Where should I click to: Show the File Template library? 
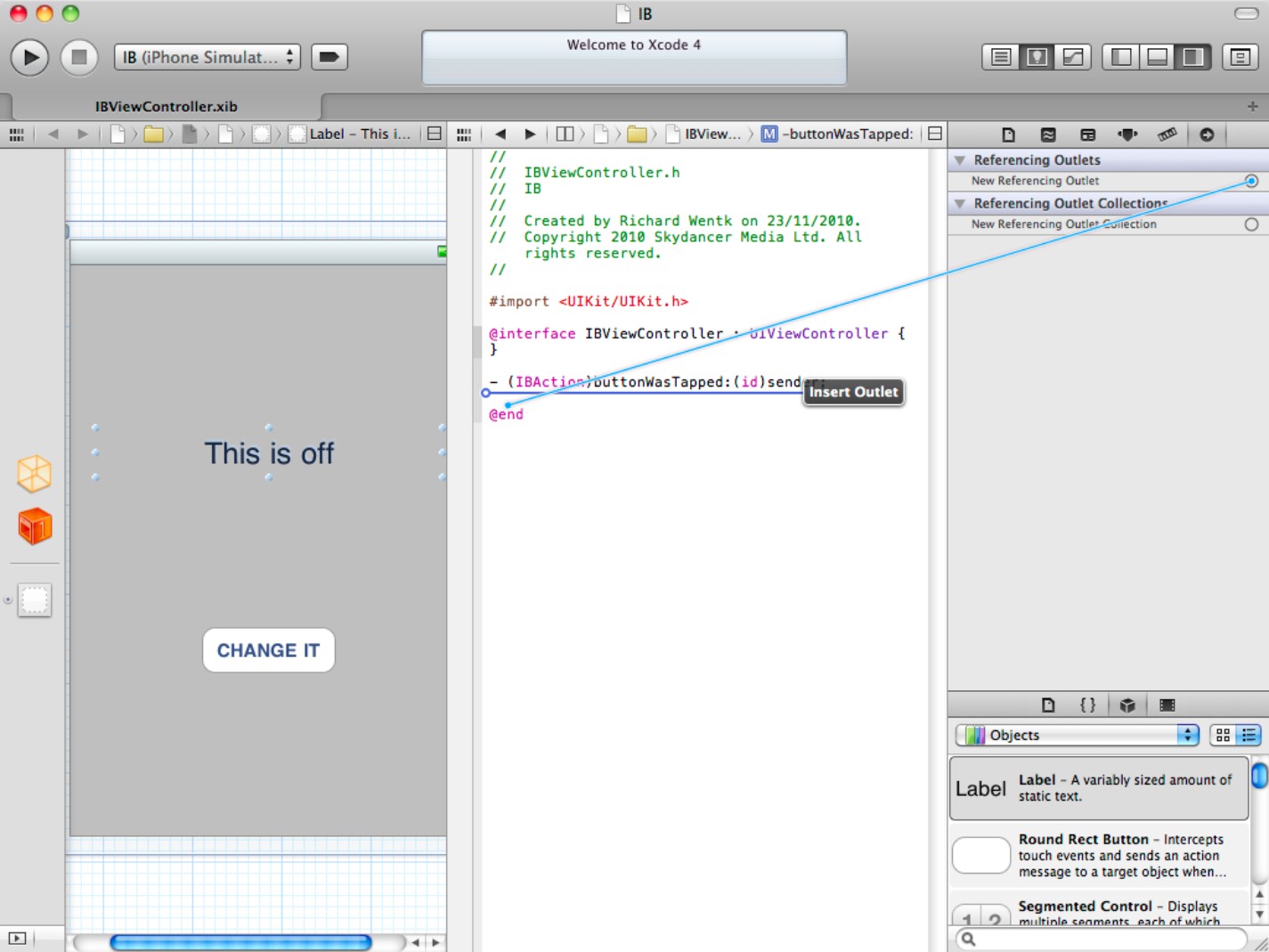point(1048,705)
